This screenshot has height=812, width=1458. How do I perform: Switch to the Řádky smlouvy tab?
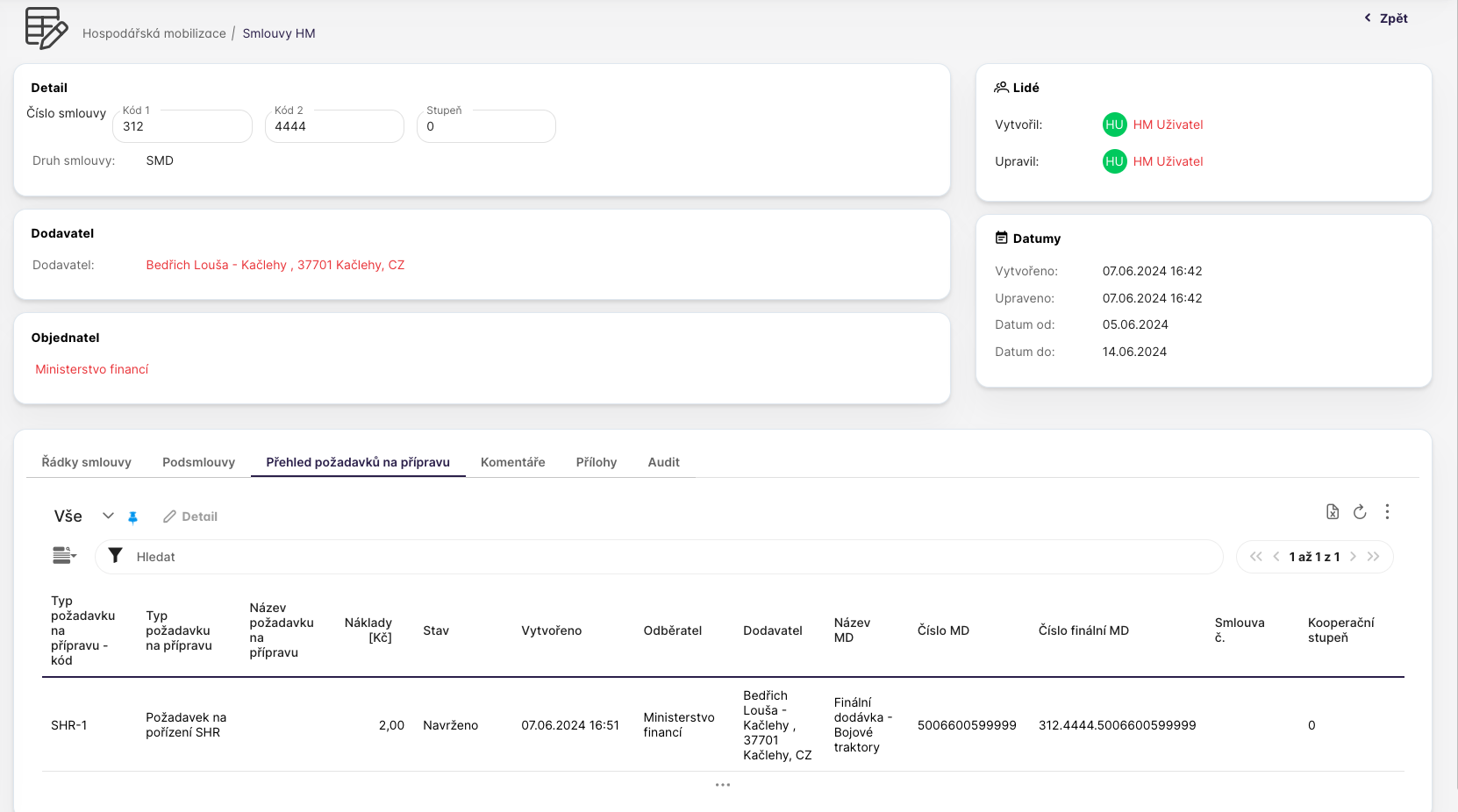point(86,462)
